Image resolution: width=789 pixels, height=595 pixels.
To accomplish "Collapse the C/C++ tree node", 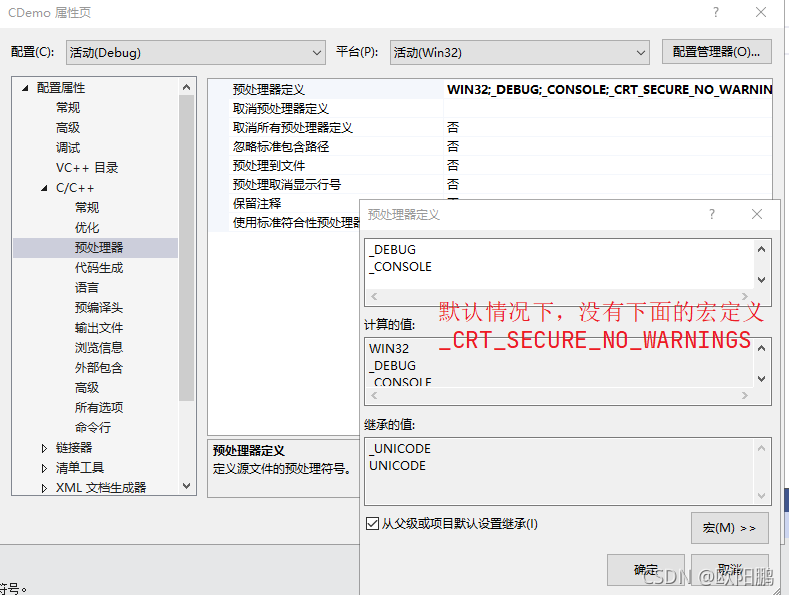I will click(x=44, y=188).
